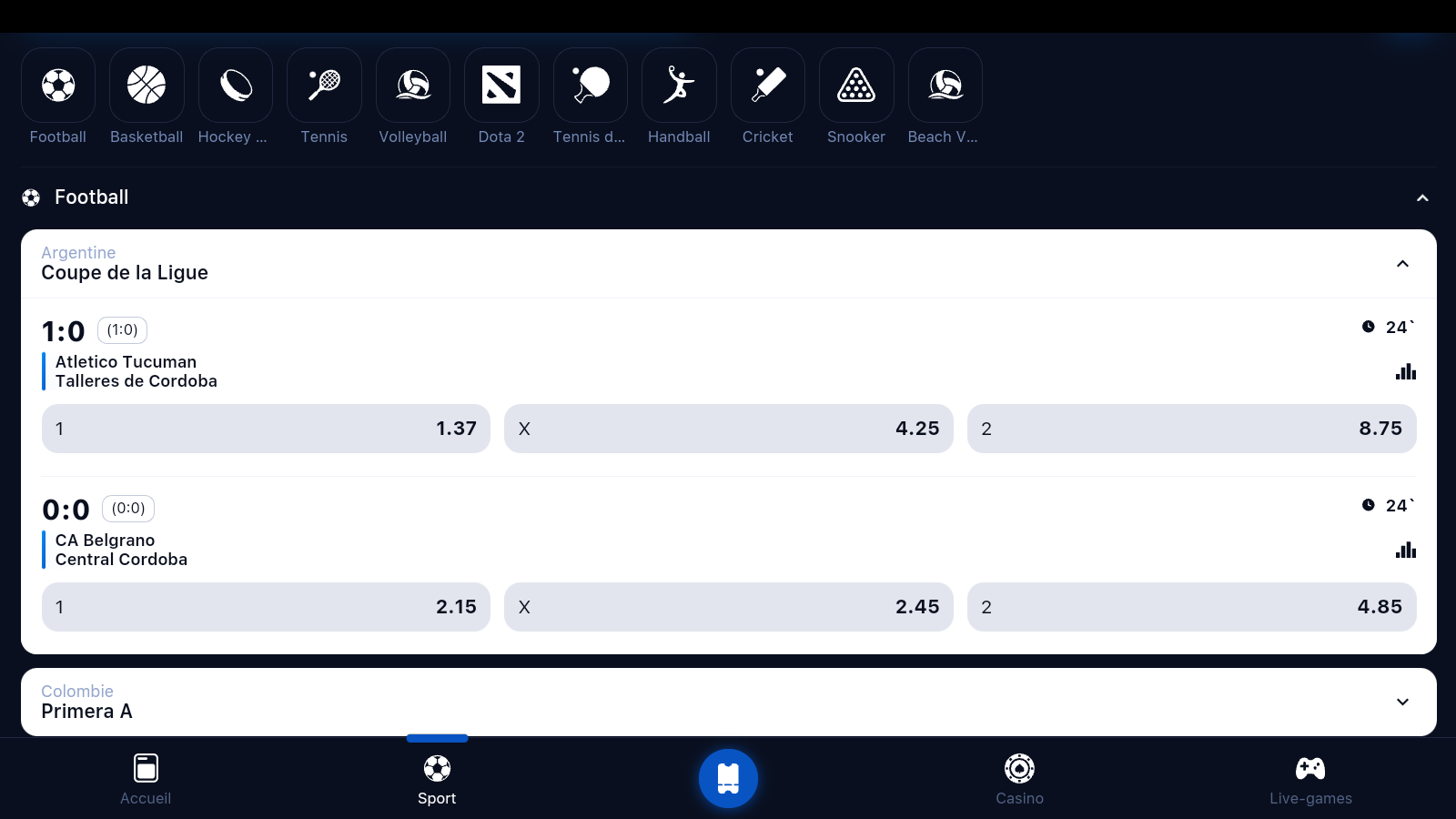Open stats chart for CA Belgrano match
This screenshot has width=1456, height=819.
[1405, 550]
